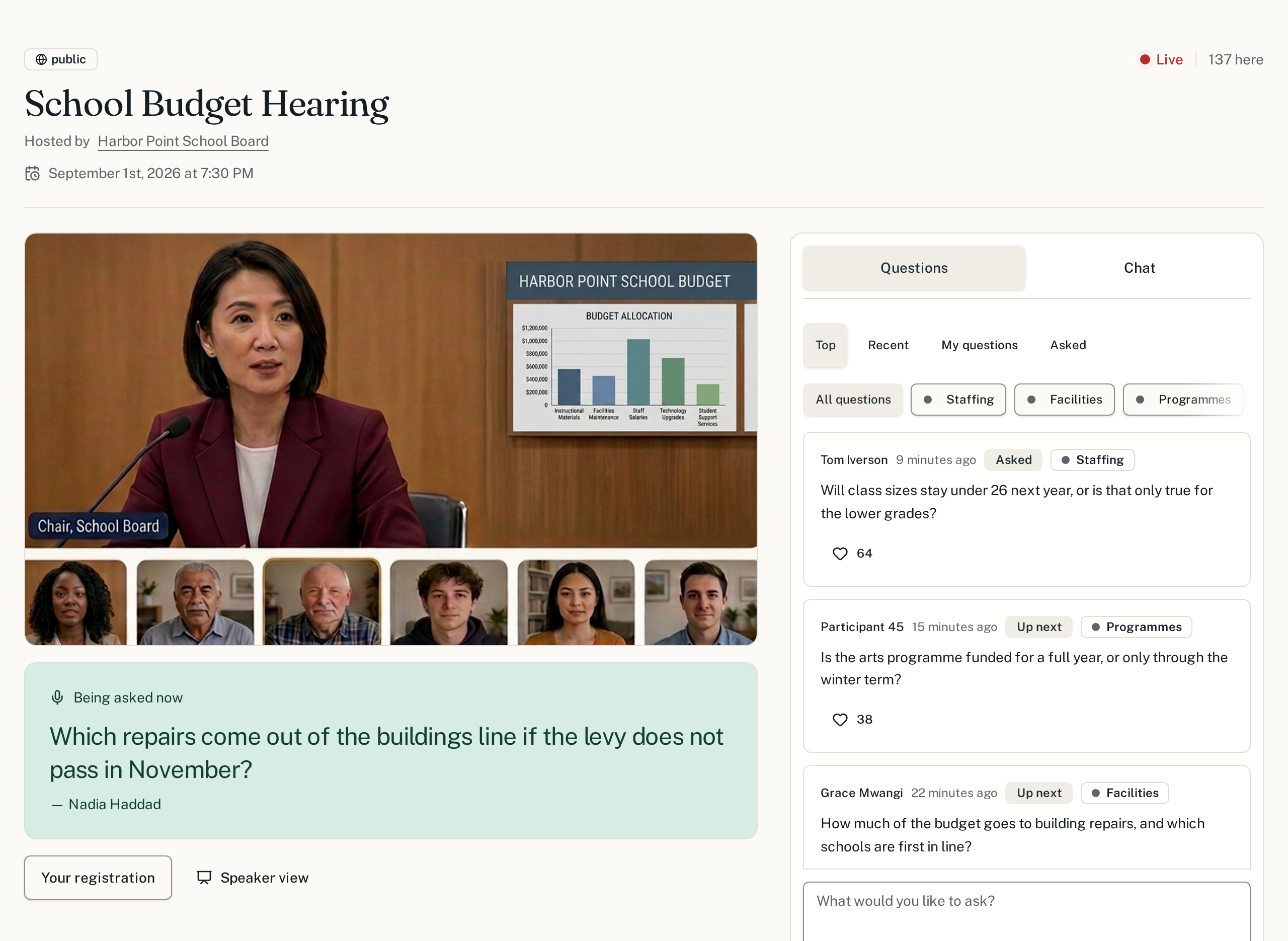The image size is (1288, 941).
Task: Switch to Speaker view
Action: tap(252, 877)
